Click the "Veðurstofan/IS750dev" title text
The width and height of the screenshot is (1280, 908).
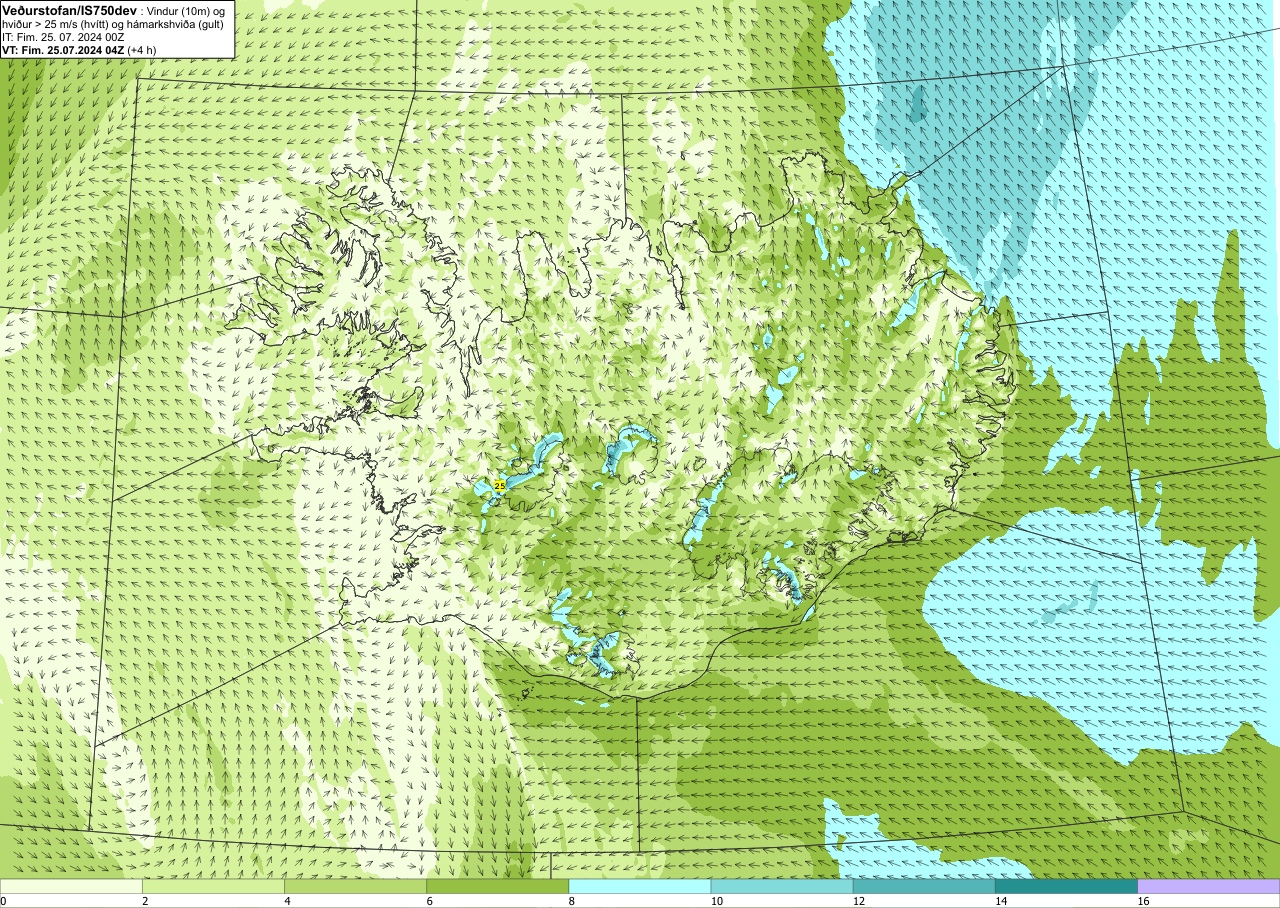(x=69, y=10)
